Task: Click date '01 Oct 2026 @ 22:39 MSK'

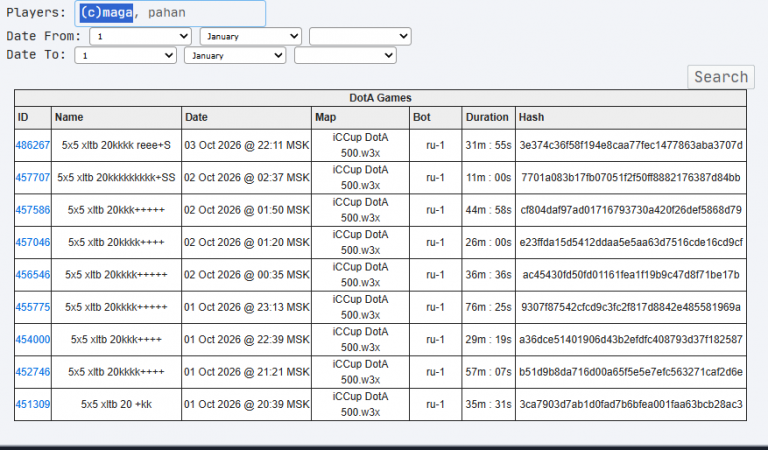Action: pyautogui.click(x=246, y=339)
